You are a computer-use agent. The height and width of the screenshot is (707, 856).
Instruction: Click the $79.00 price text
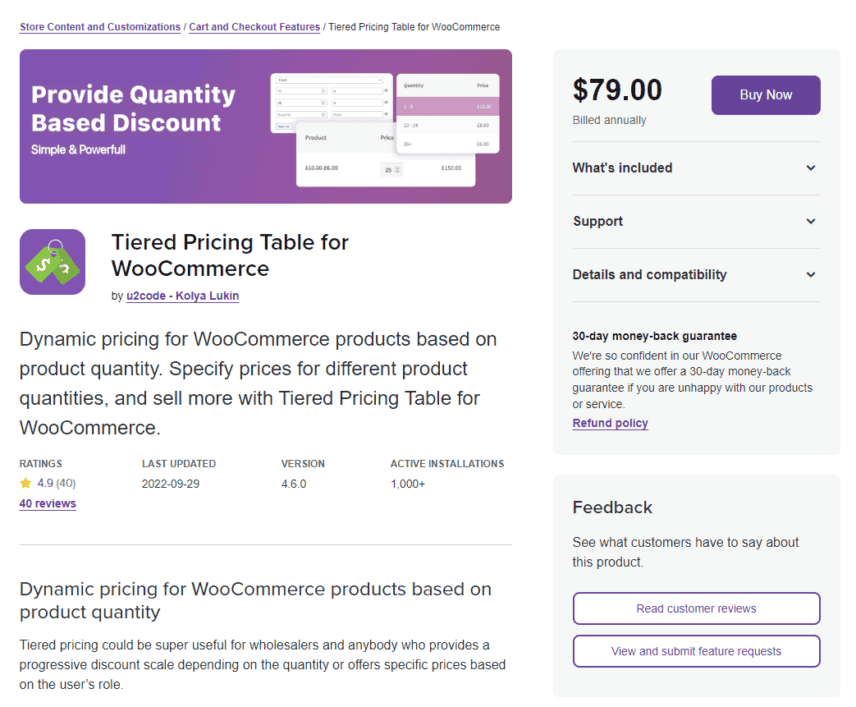[617, 90]
